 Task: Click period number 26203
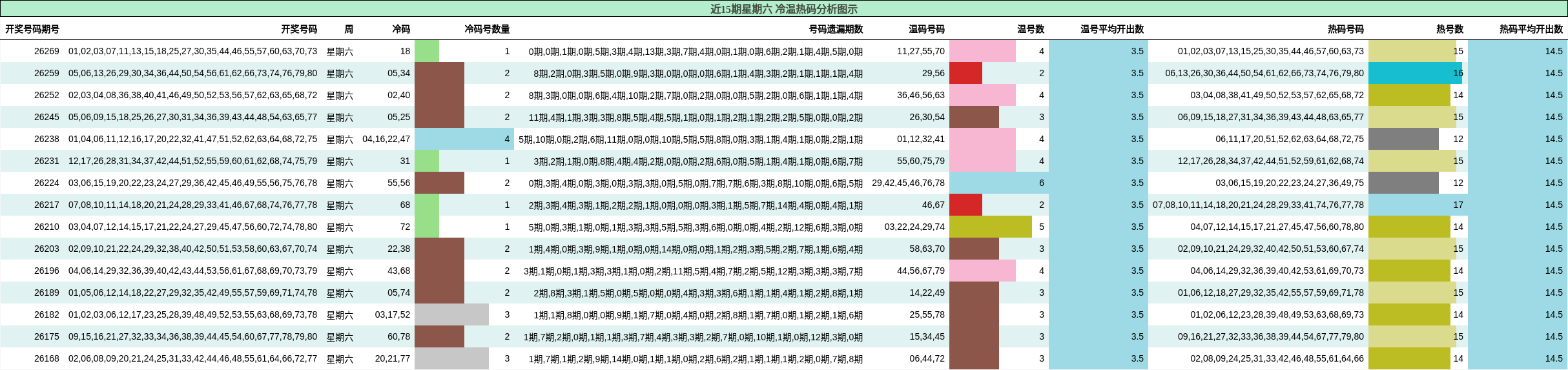point(46,249)
